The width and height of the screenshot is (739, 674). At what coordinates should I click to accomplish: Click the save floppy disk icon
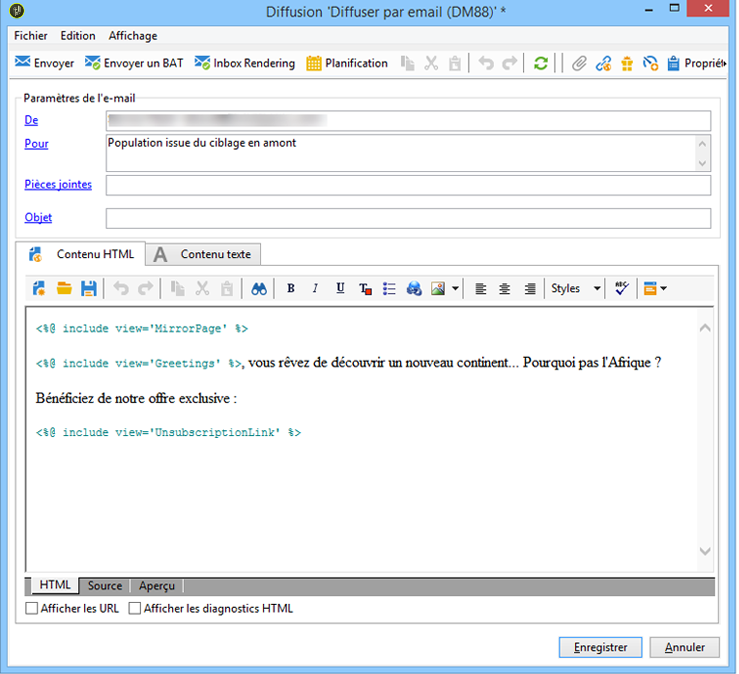click(x=89, y=288)
